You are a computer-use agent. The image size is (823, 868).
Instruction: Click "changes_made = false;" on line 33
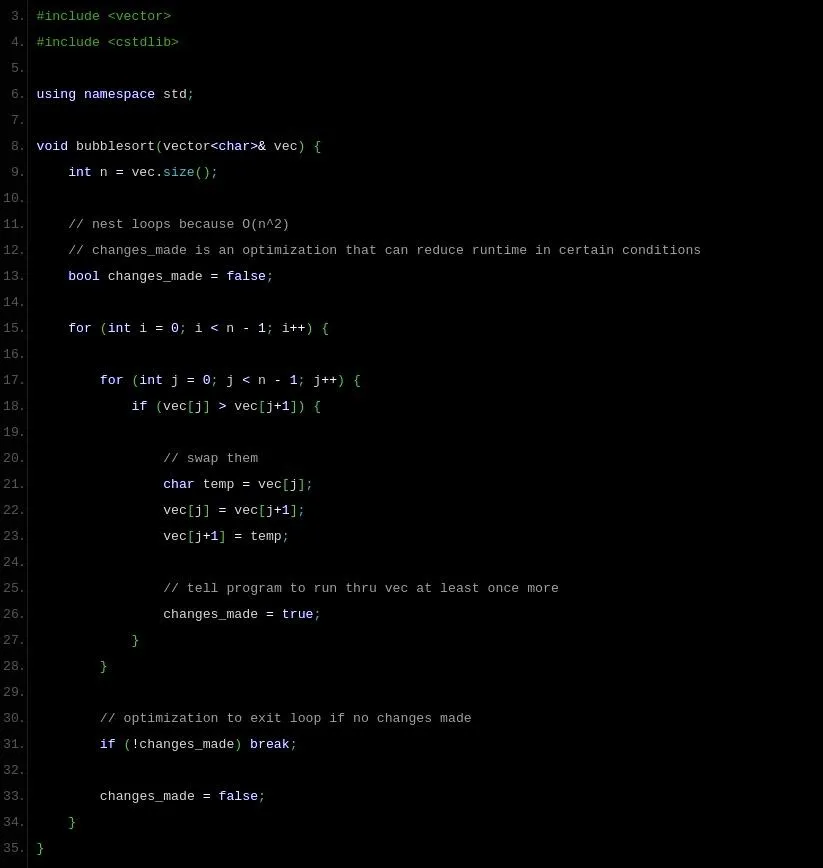coord(182,796)
